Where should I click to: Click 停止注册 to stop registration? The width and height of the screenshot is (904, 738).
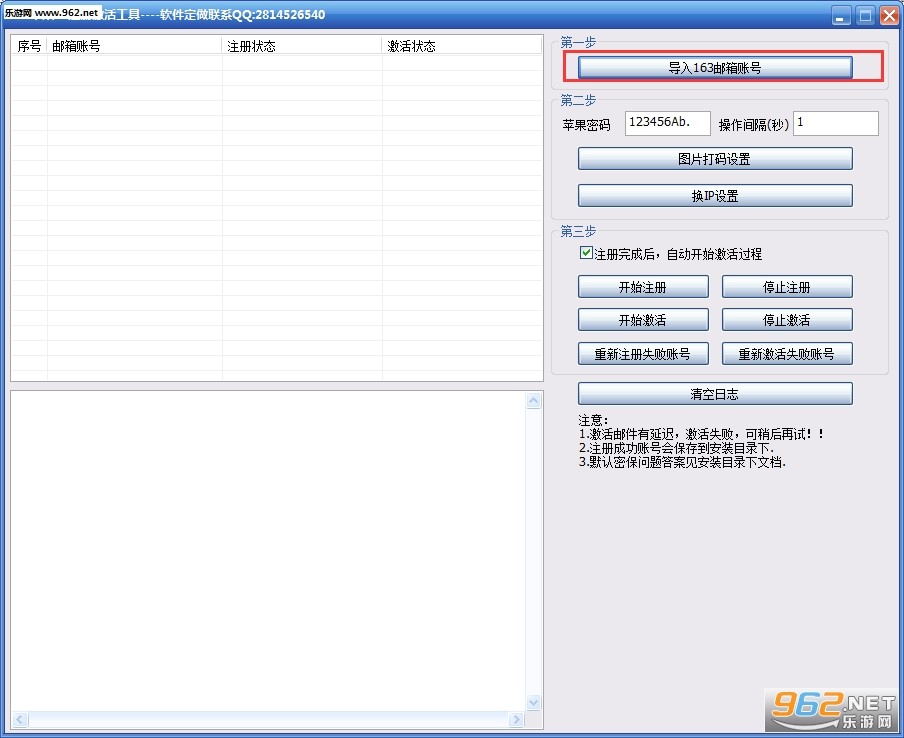786,286
